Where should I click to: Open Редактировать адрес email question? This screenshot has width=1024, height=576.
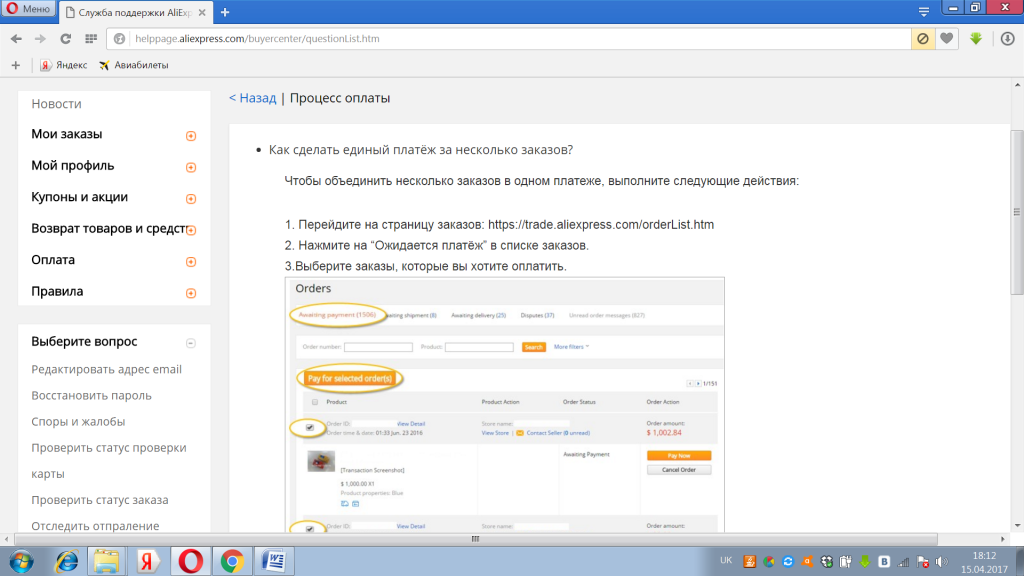coord(106,369)
